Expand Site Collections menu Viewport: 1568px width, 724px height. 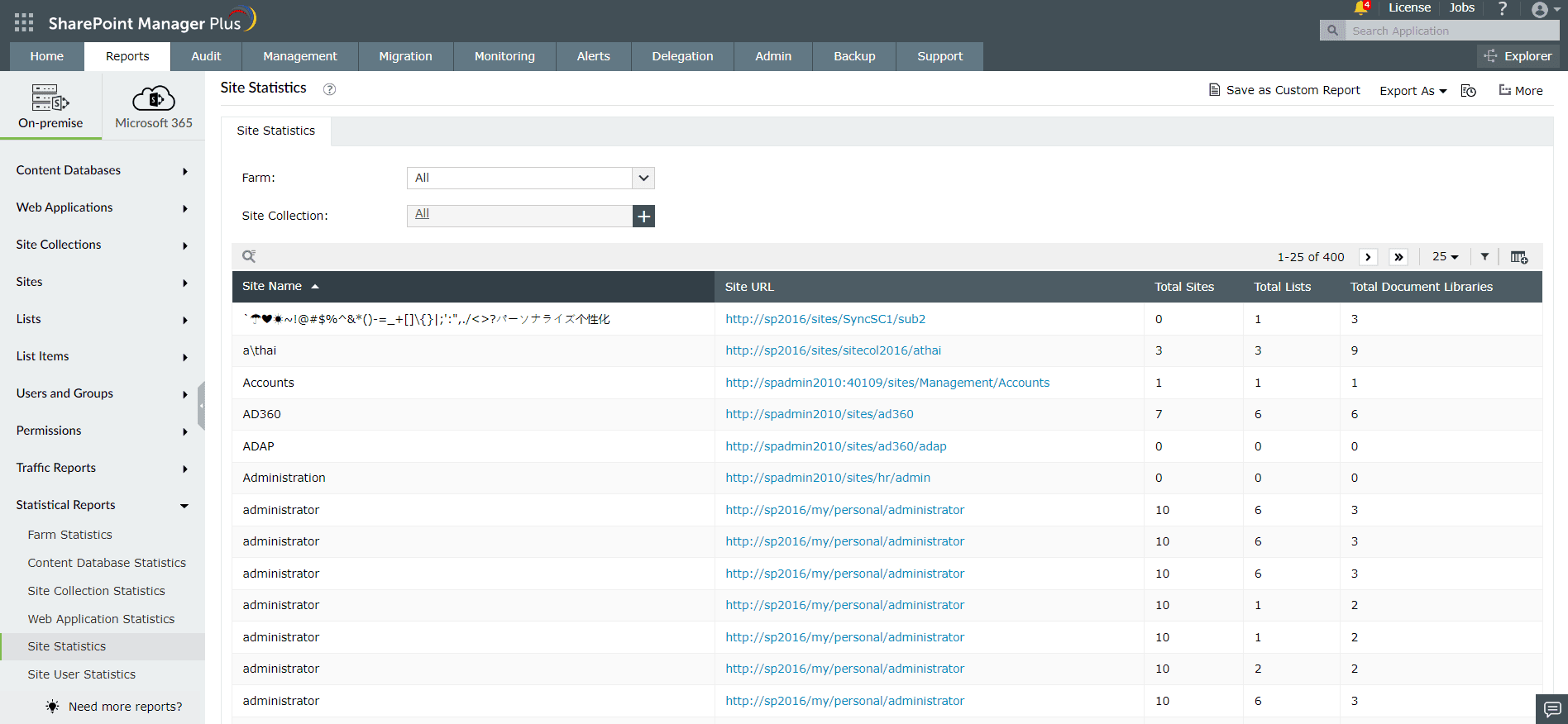click(x=103, y=245)
